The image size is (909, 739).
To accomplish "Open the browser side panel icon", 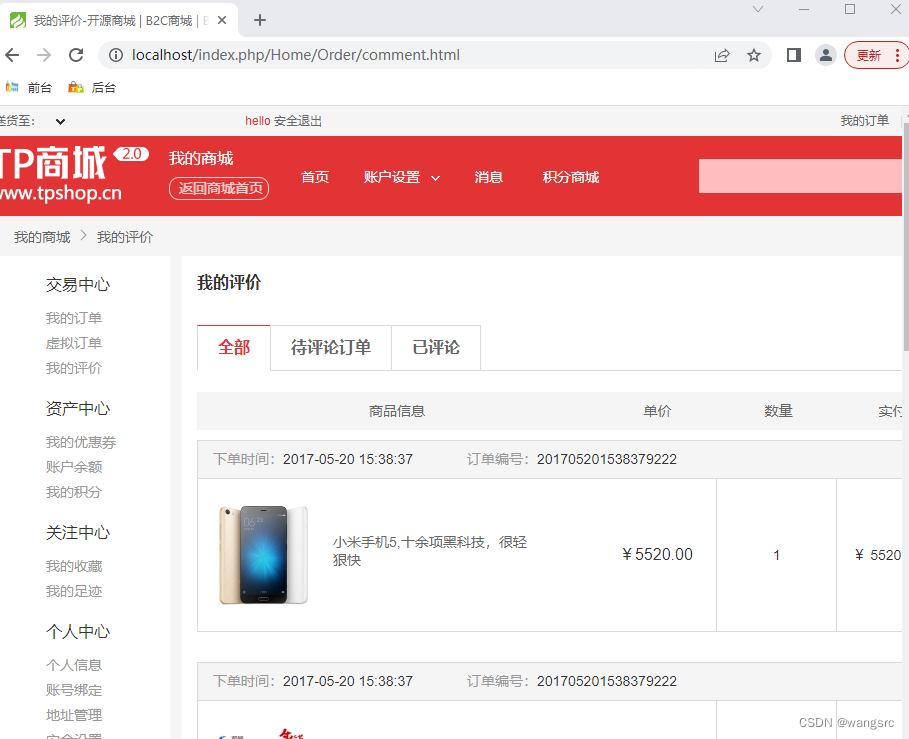I will pyautogui.click(x=793, y=55).
